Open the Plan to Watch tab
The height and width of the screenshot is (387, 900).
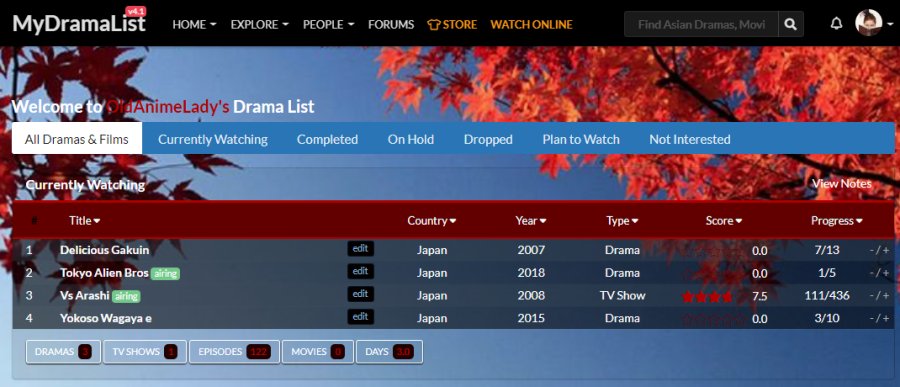click(581, 139)
